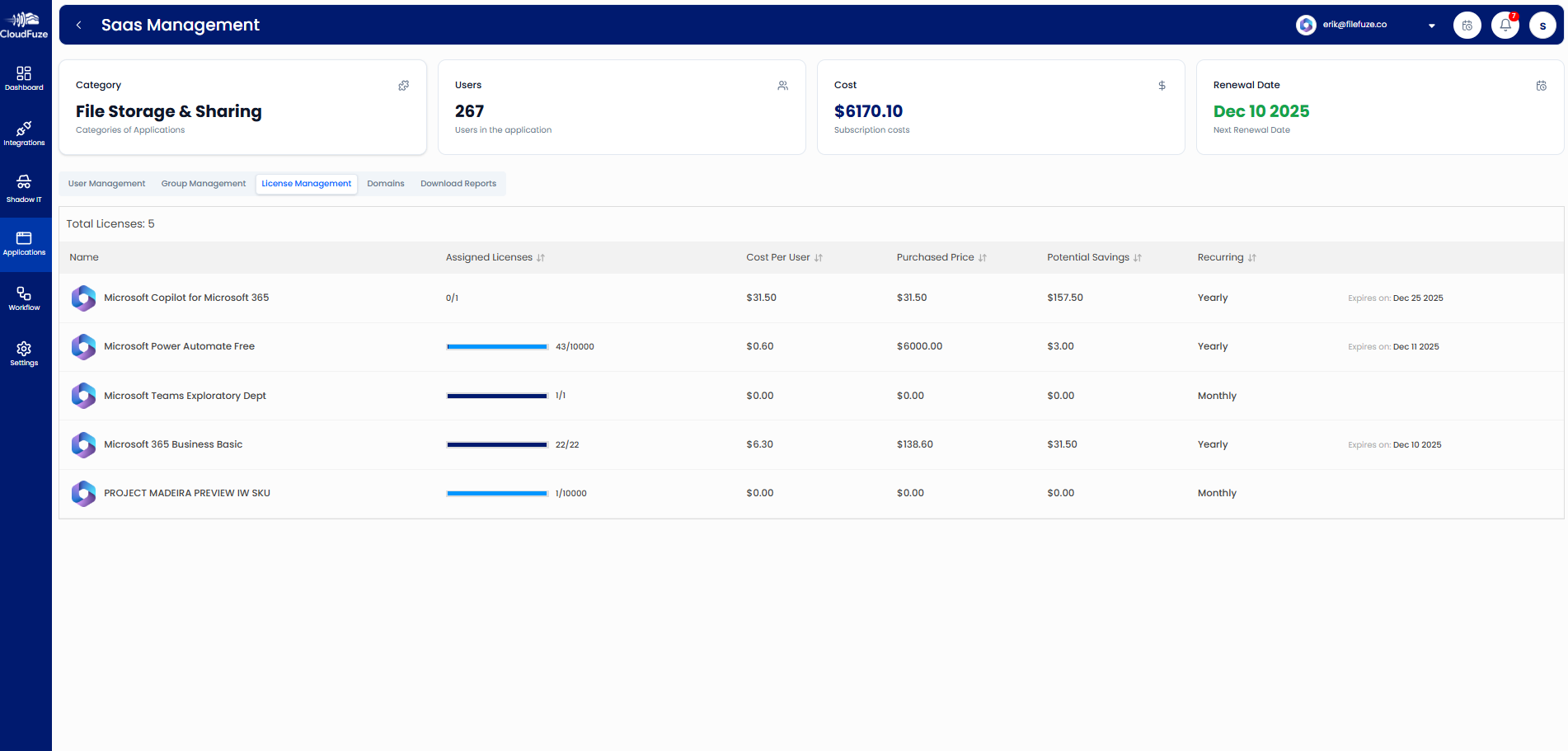Click the calendar schedule icon in the top bar
1568x751 pixels.
tap(1467, 25)
